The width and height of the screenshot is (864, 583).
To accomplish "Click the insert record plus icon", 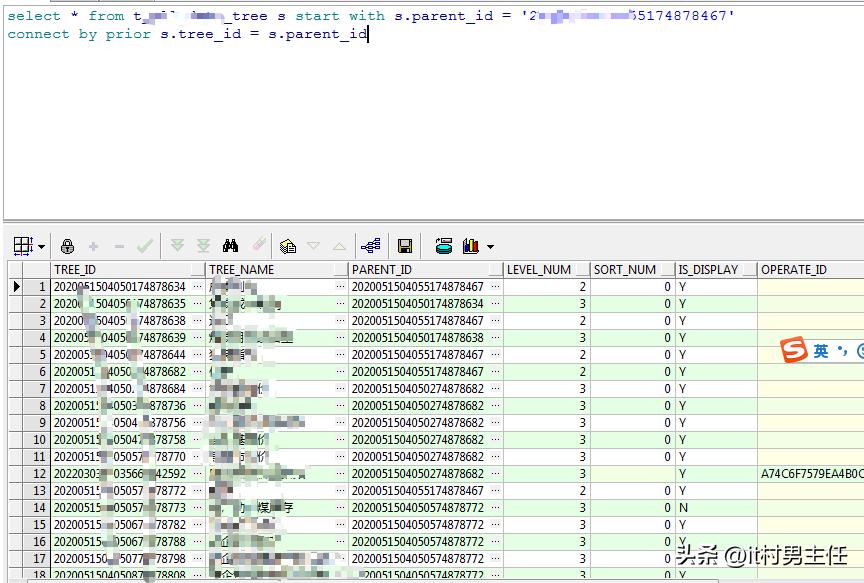I will [93, 246].
